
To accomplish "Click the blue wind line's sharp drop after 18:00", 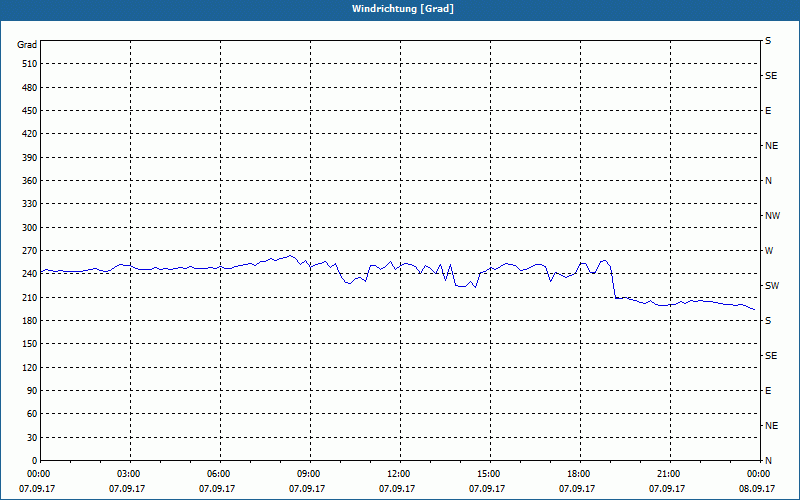I will coord(613,282).
